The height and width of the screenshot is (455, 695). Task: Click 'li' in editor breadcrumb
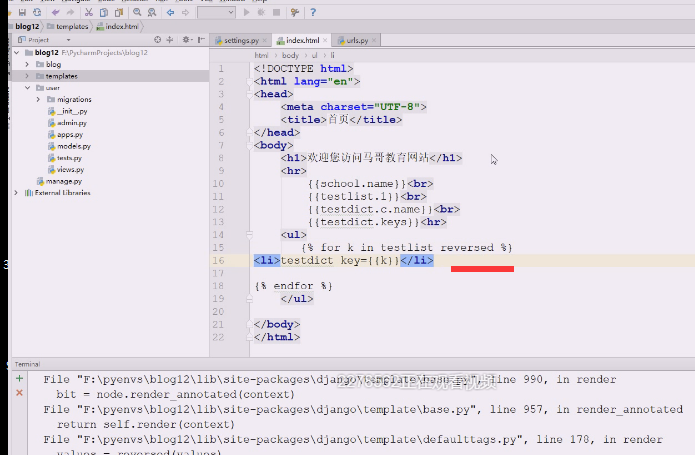point(332,55)
